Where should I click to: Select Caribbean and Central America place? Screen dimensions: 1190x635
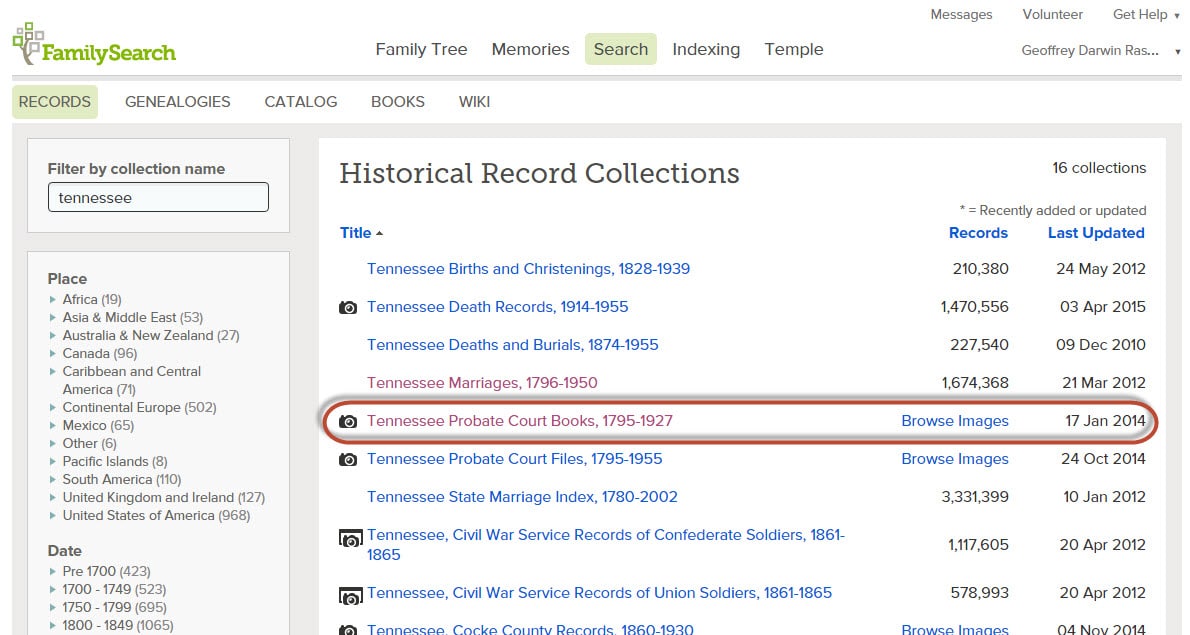(x=131, y=380)
